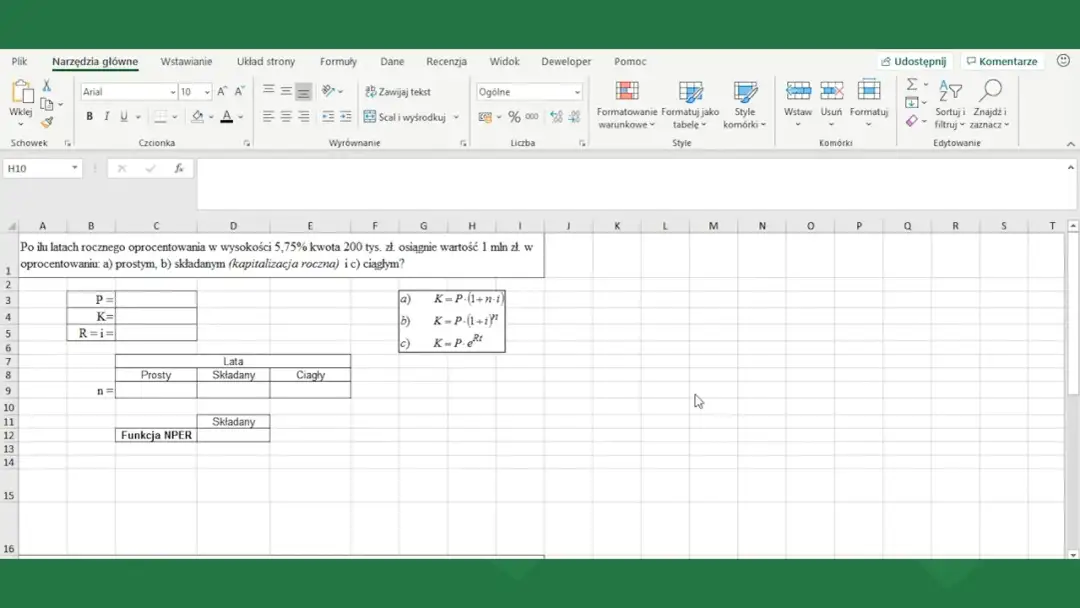Open Formatowanie warunkowe menu
Viewport: 1080px width, 608px height.
click(x=627, y=105)
